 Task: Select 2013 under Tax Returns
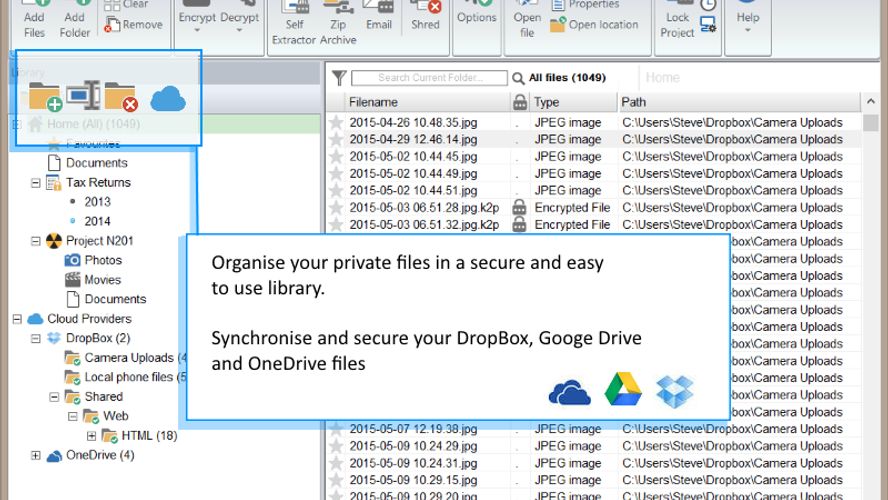pos(97,202)
